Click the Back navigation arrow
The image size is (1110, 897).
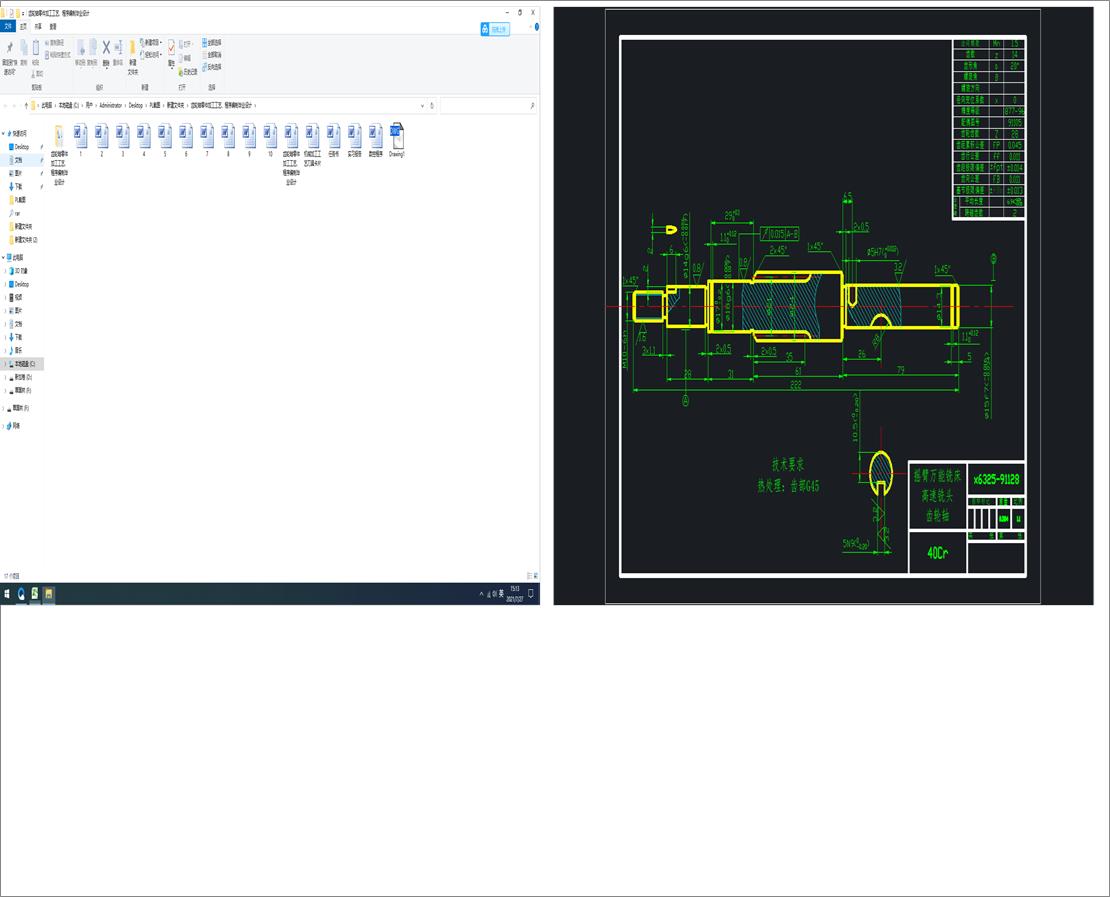pyautogui.click(x=6, y=105)
